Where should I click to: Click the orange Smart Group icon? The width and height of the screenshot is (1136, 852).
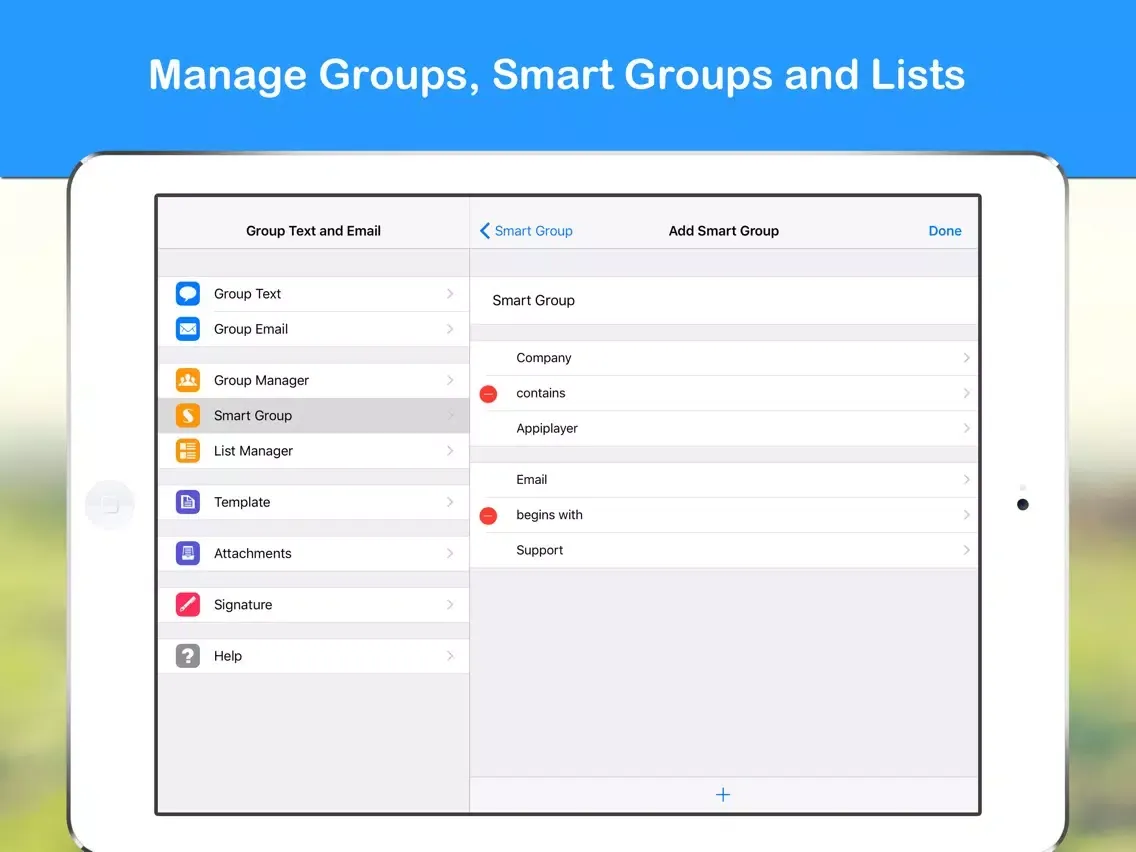coord(188,416)
